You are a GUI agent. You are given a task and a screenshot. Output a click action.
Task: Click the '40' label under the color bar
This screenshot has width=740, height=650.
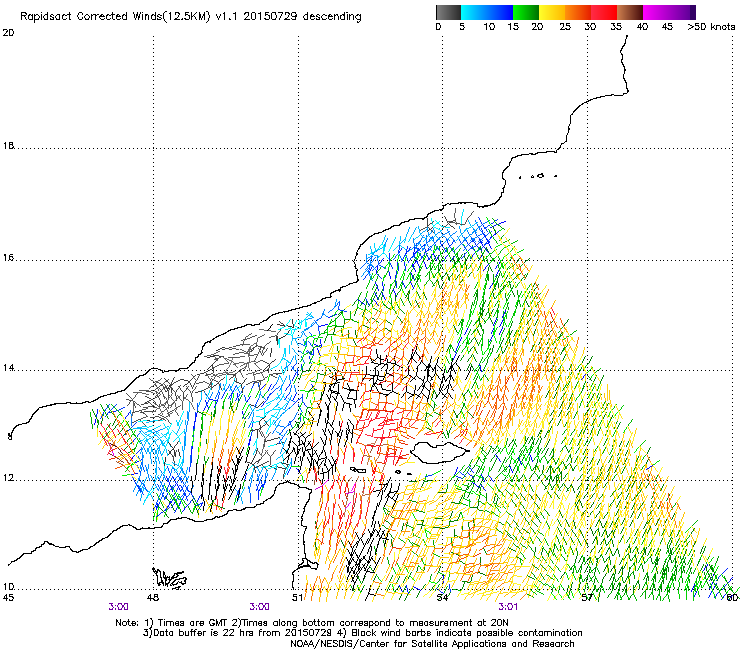pyautogui.click(x=642, y=27)
